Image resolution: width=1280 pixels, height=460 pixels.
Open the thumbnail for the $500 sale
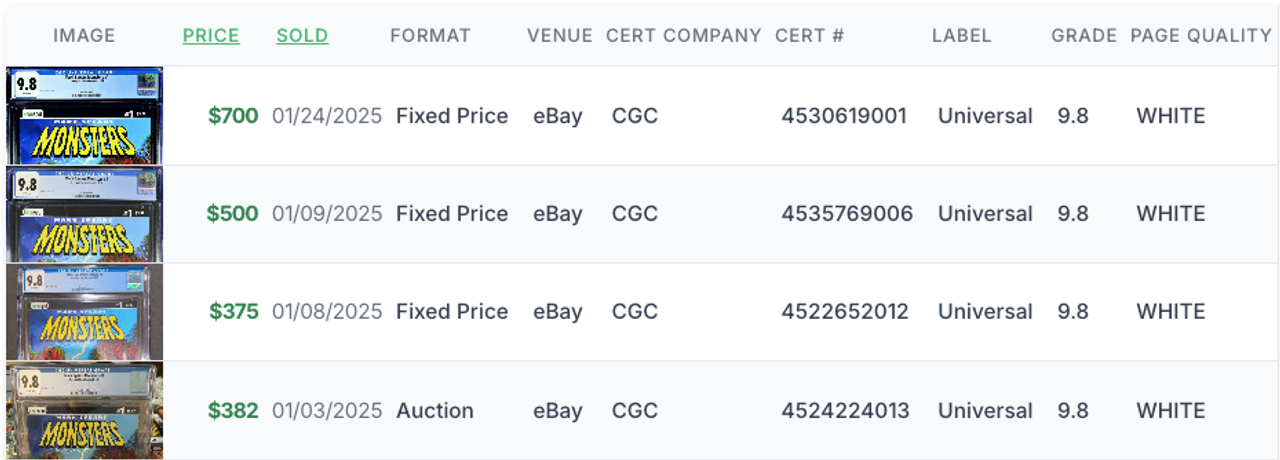(x=84, y=214)
